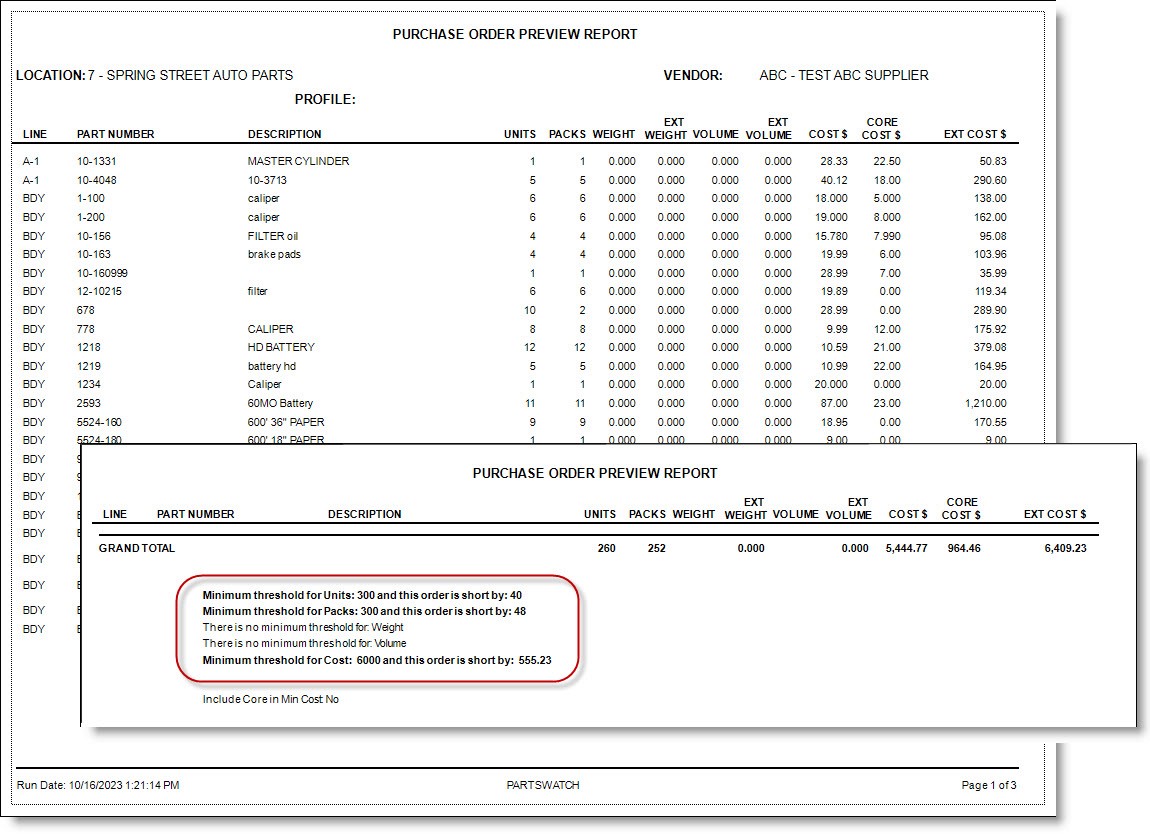Click the vendor name ABC - TEST ABC SUPPLIER
Screen dimensions: 1150x834
click(843, 75)
